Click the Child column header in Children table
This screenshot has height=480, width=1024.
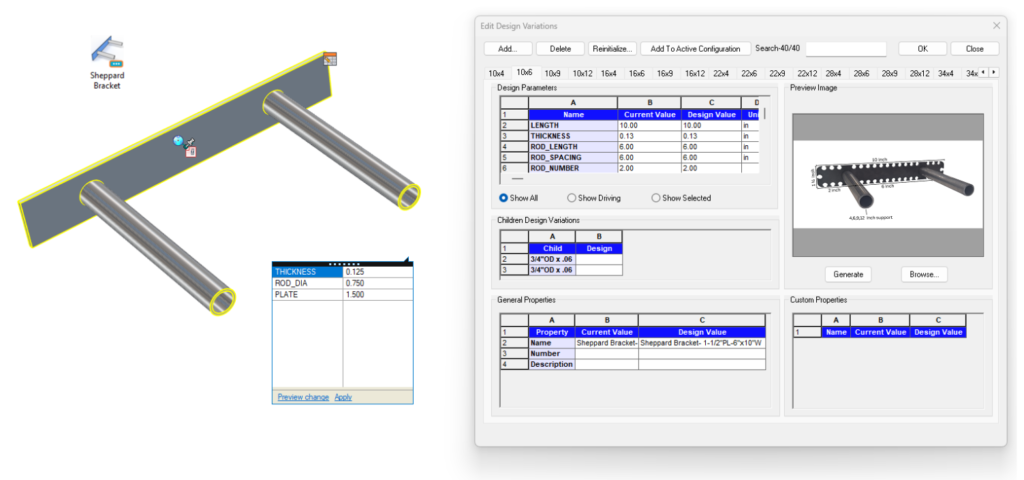[552, 248]
